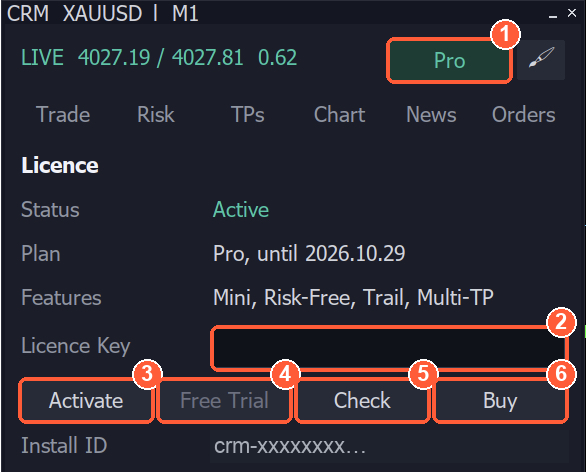Open the theme brush icon
The image size is (586, 472).
coord(541,60)
